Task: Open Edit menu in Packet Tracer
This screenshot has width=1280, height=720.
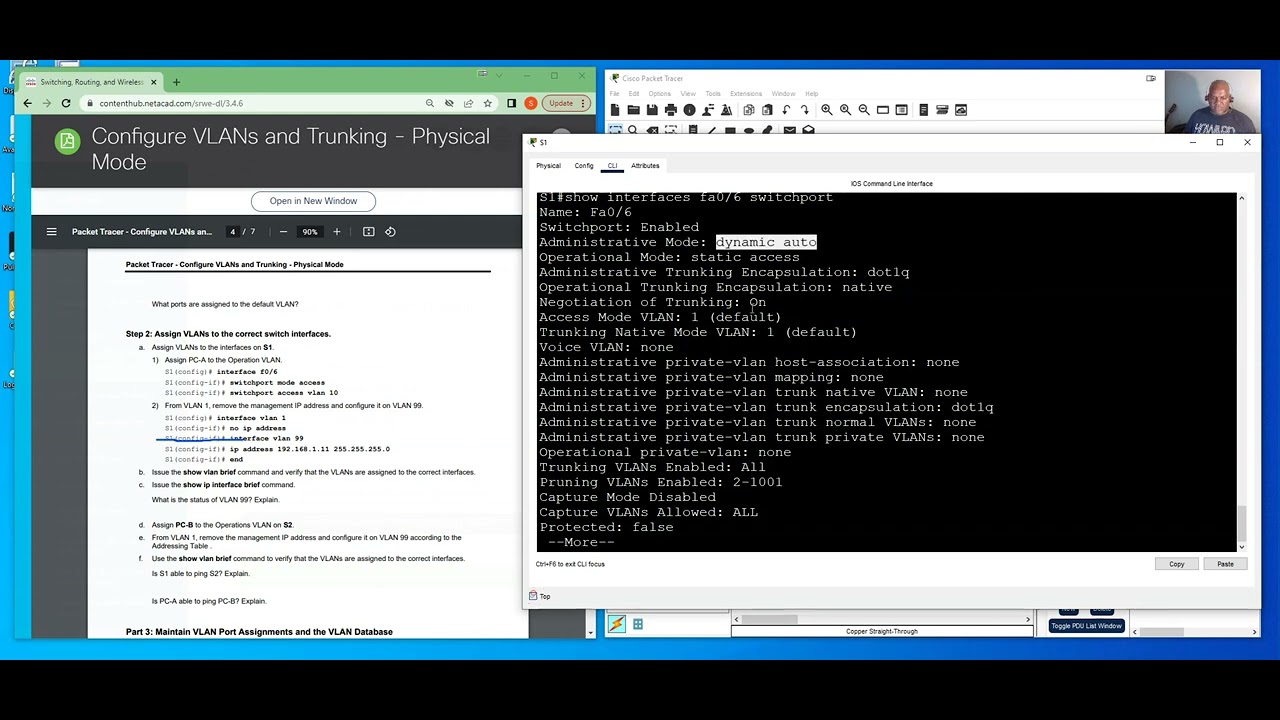Action: point(634,94)
